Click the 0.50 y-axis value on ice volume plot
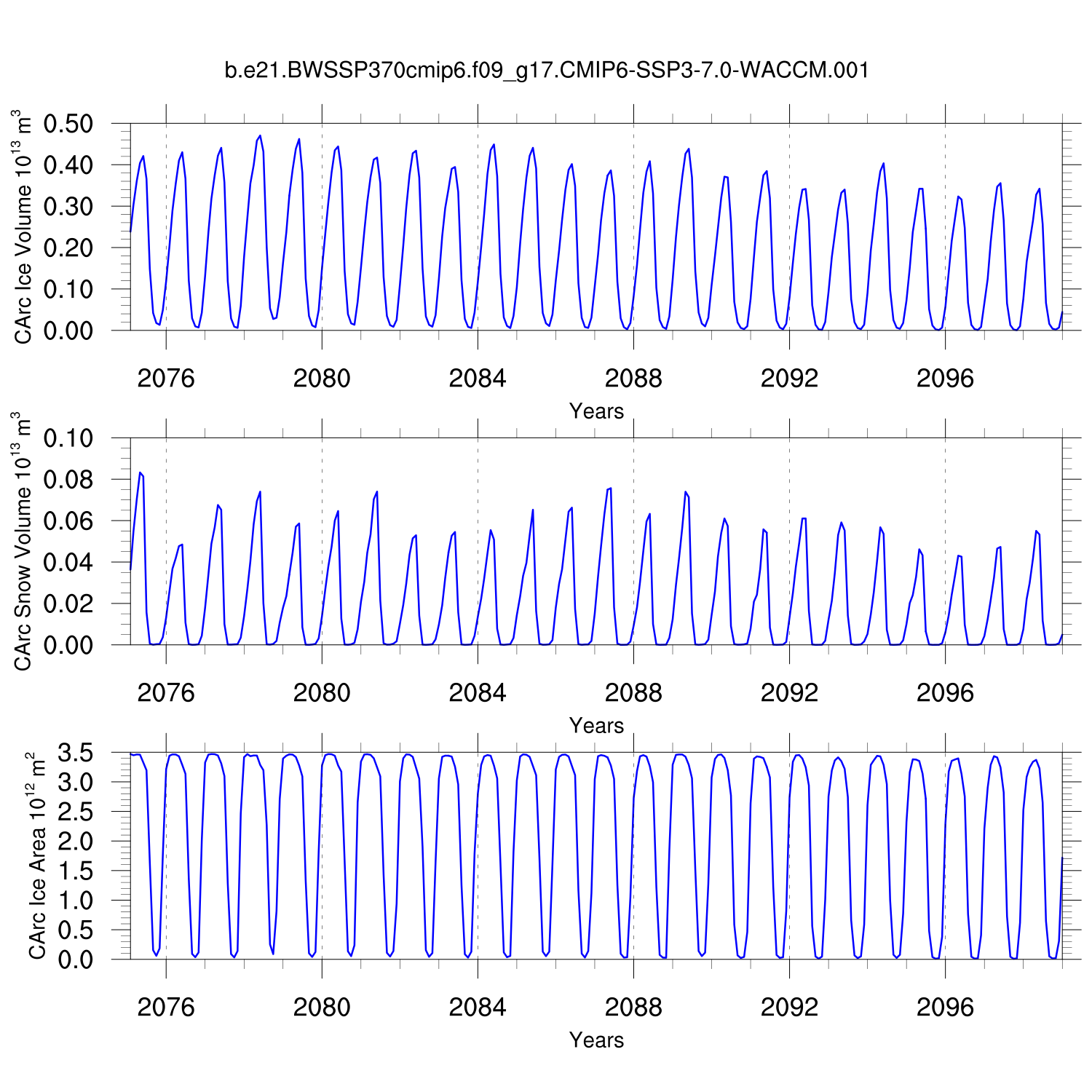The width and height of the screenshot is (1092, 1092). tap(68, 124)
